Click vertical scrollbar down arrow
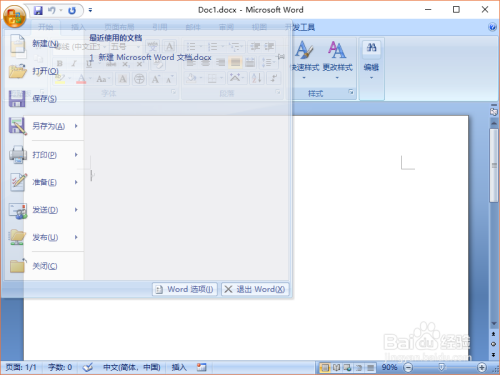The height and width of the screenshot is (375, 500). [494, 323]
